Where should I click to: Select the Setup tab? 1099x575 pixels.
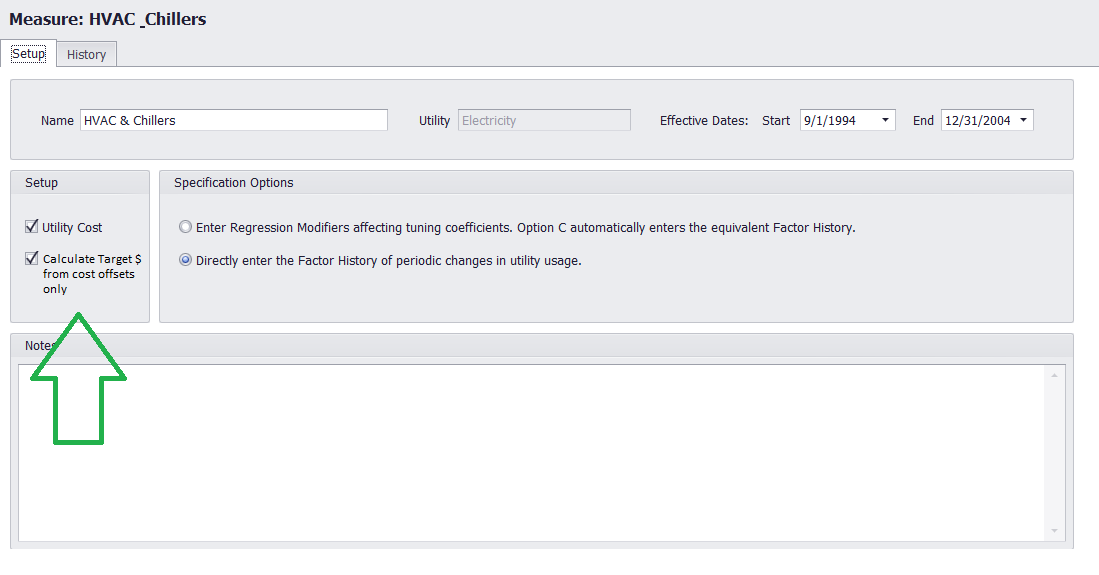29,53
